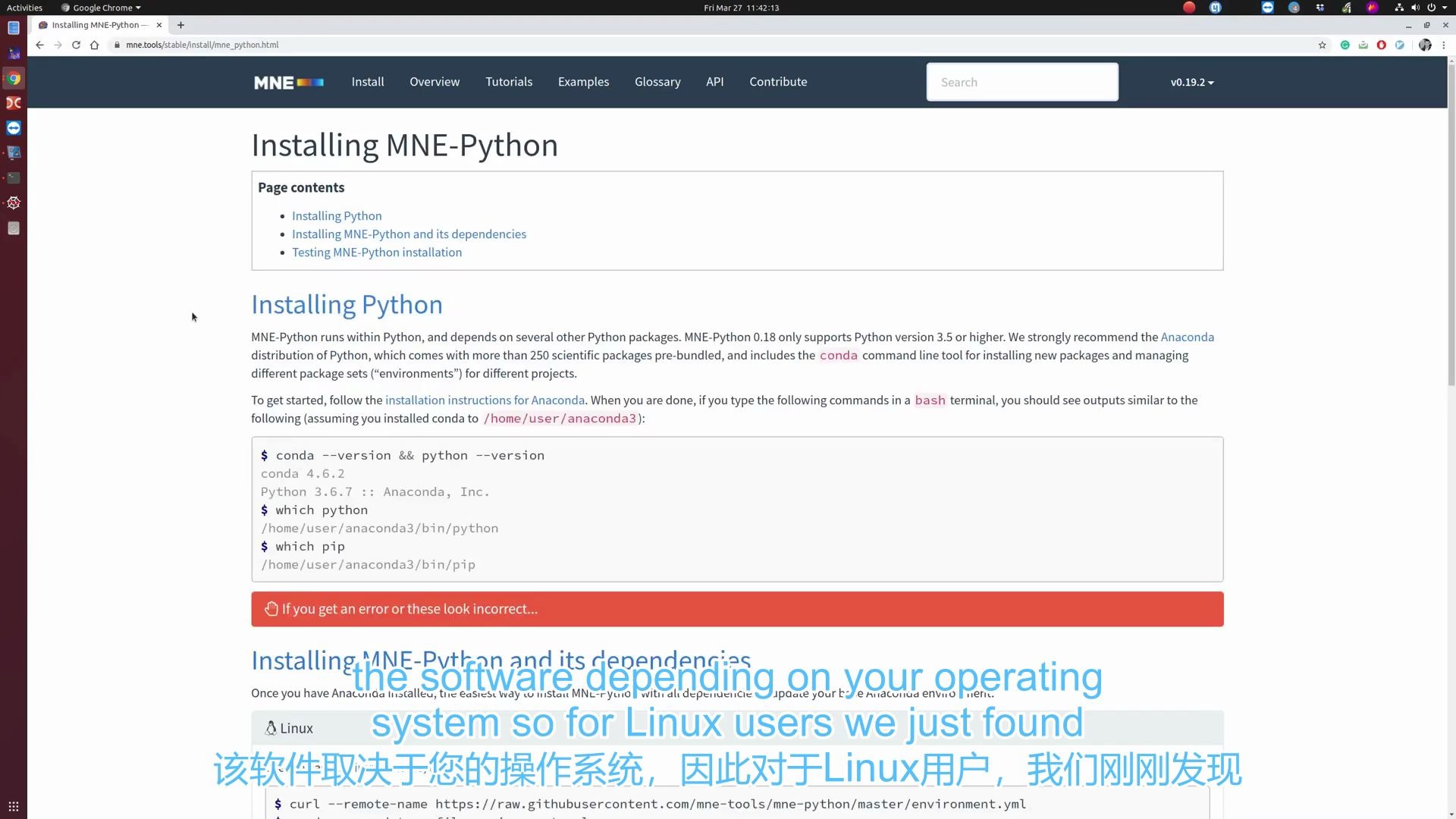This screenshot has width=1456, height=819.
Task: Open the network status tray icon
Action: 1399,8
